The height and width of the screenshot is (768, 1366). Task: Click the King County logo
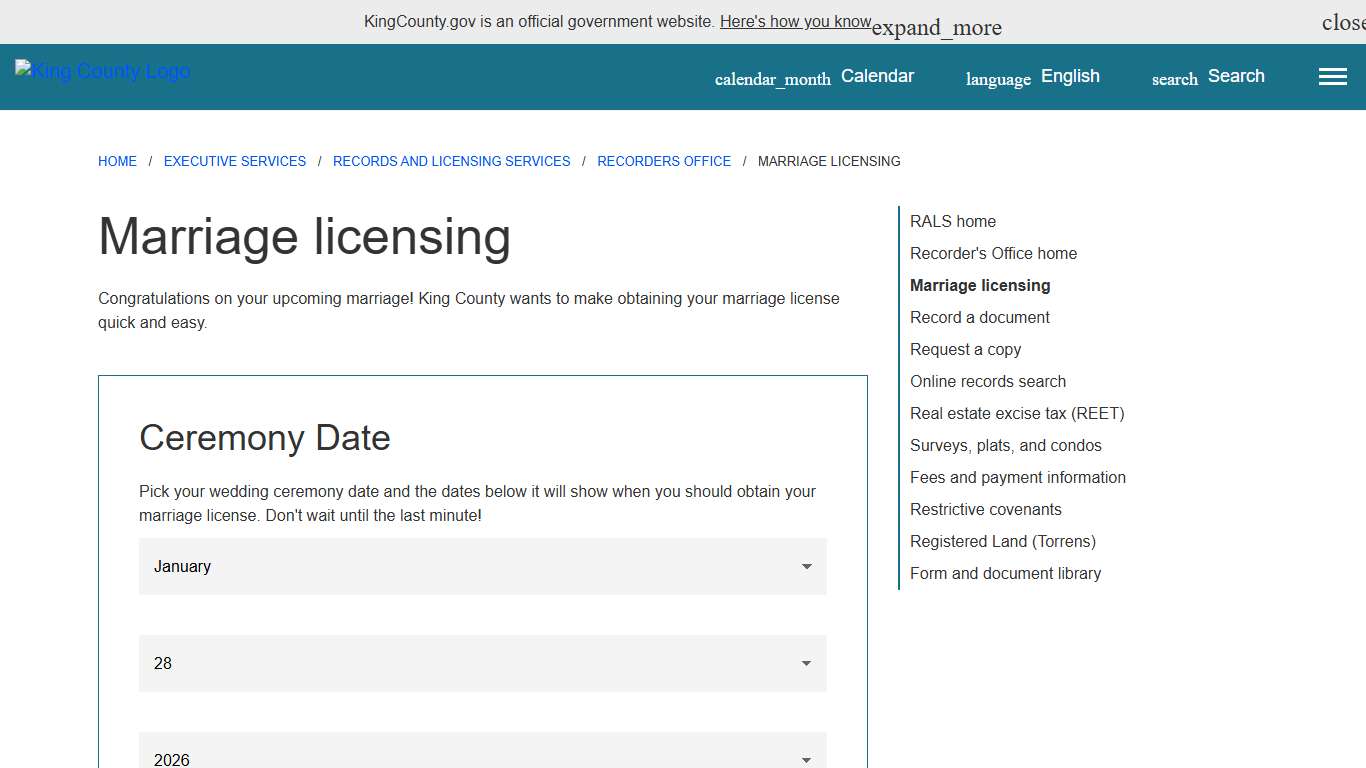pos(101,70)
